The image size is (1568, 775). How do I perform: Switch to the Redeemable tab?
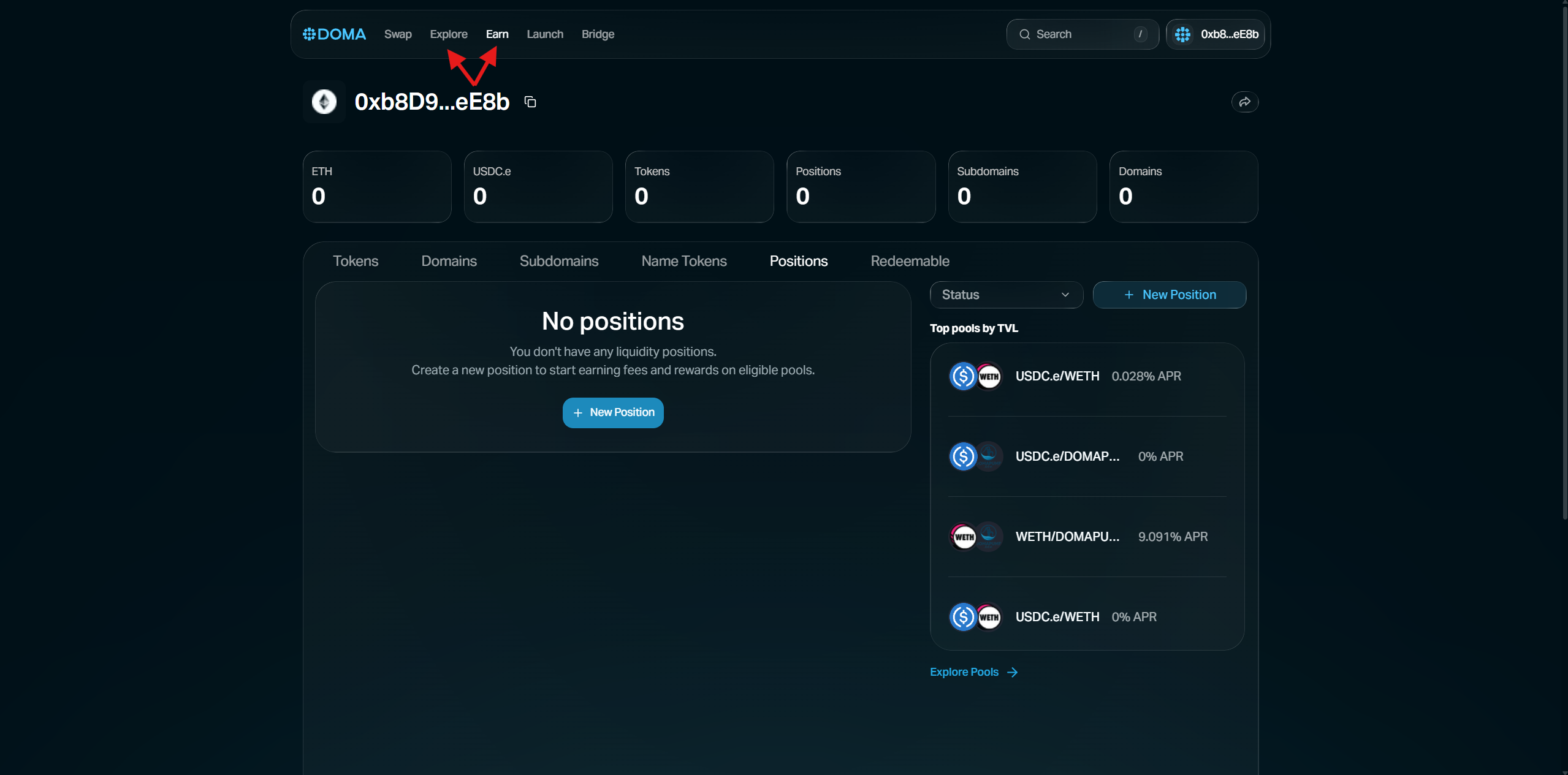coord(910,261)
